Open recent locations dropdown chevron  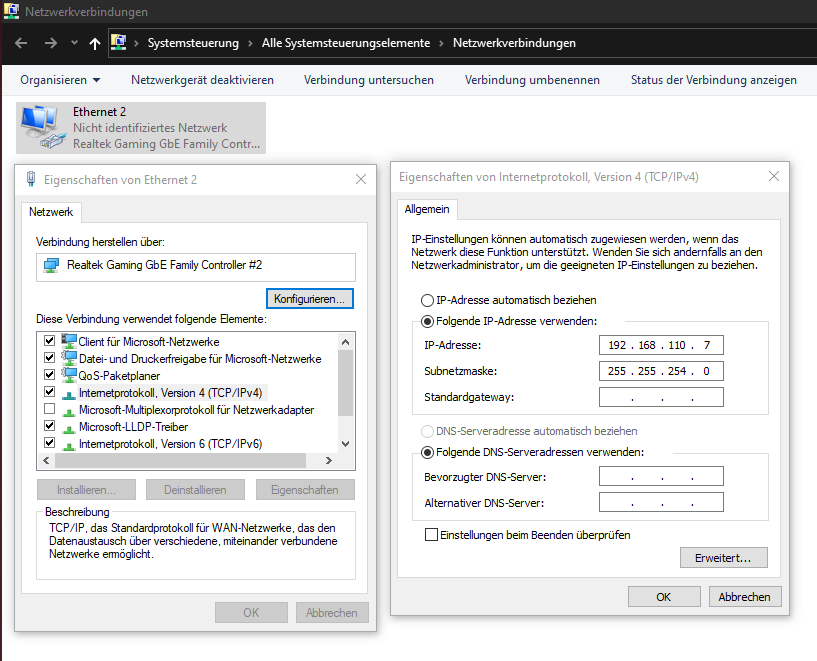pyautogui.click(x=75, y=43)
